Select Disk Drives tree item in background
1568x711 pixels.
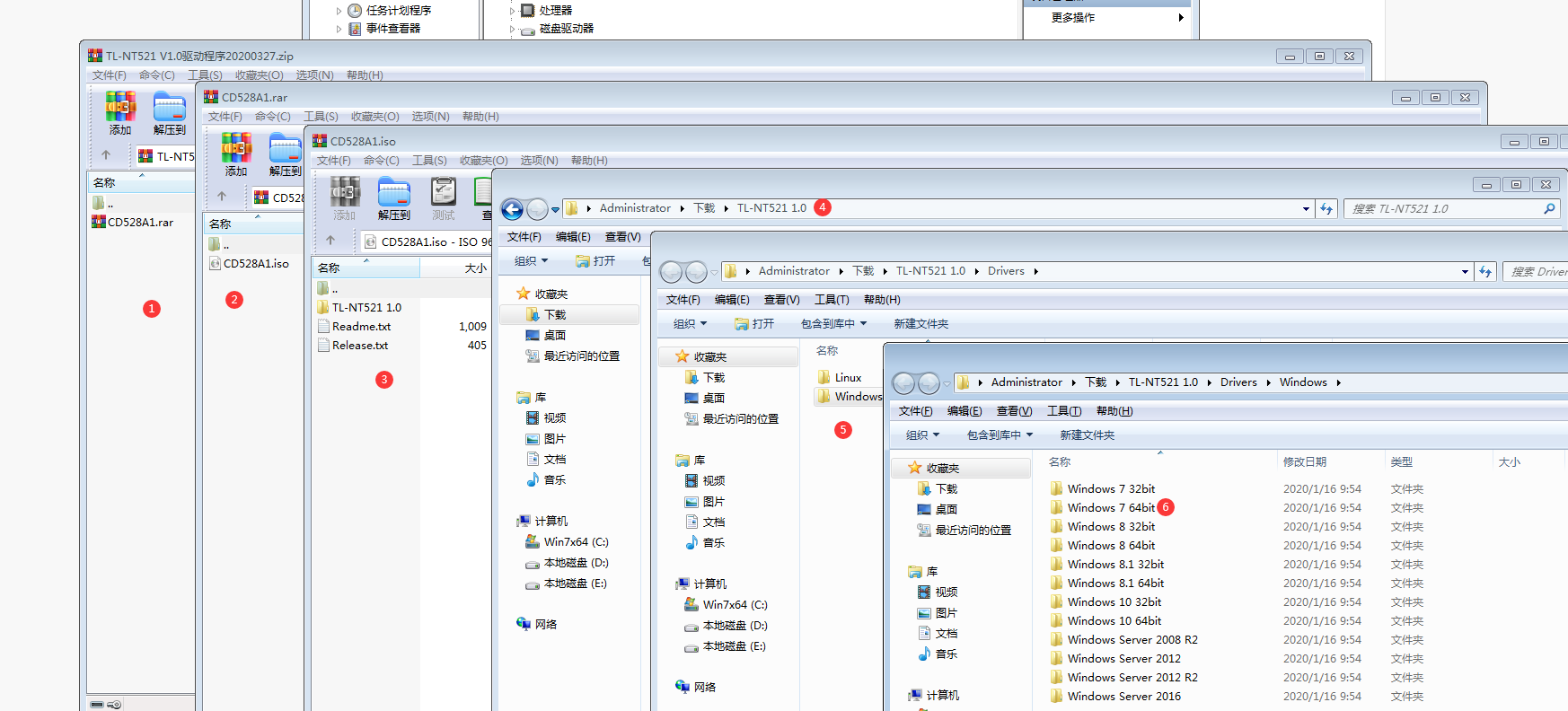pos(557,29)
